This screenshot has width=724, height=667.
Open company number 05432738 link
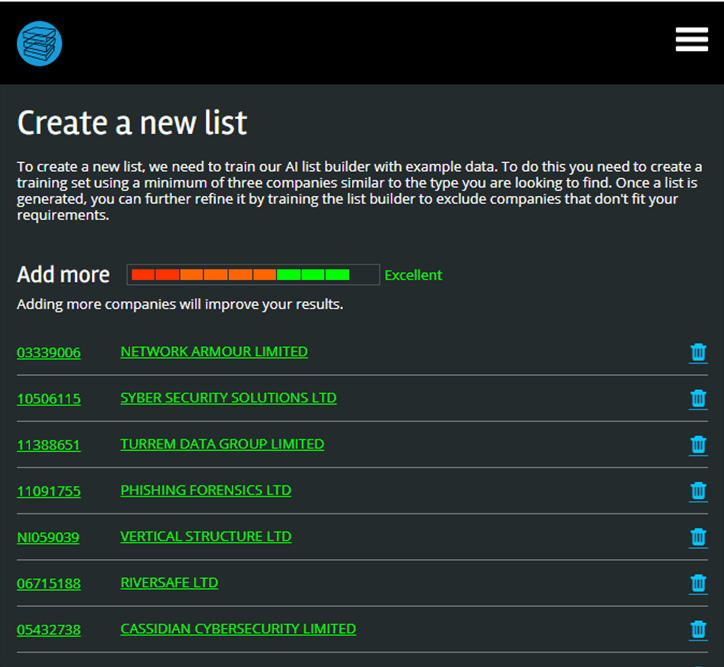pyautogui.click(x=48, y=630)
